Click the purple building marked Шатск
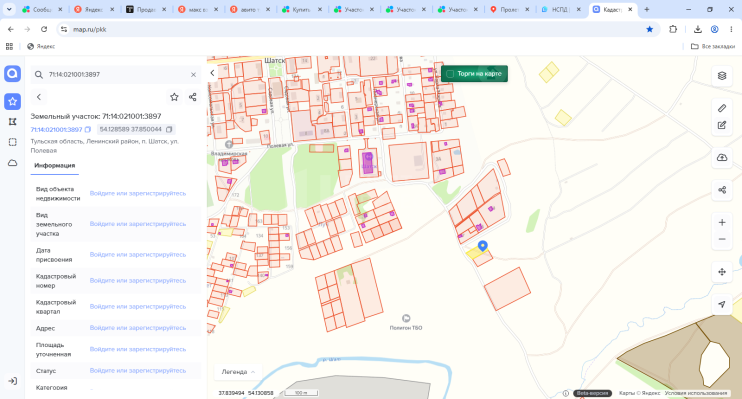Viewport: 742px width, 399px height. pyautogui.click(x=368, y=163)
